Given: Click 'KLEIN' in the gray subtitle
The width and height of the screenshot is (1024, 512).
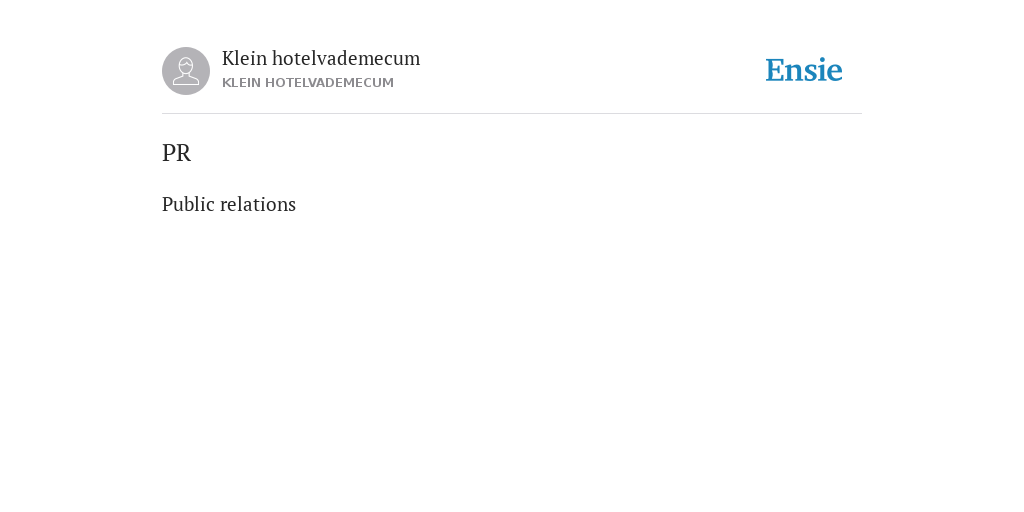Looking at the screenshot, I should pyautogui.click(x=241, y=83).
